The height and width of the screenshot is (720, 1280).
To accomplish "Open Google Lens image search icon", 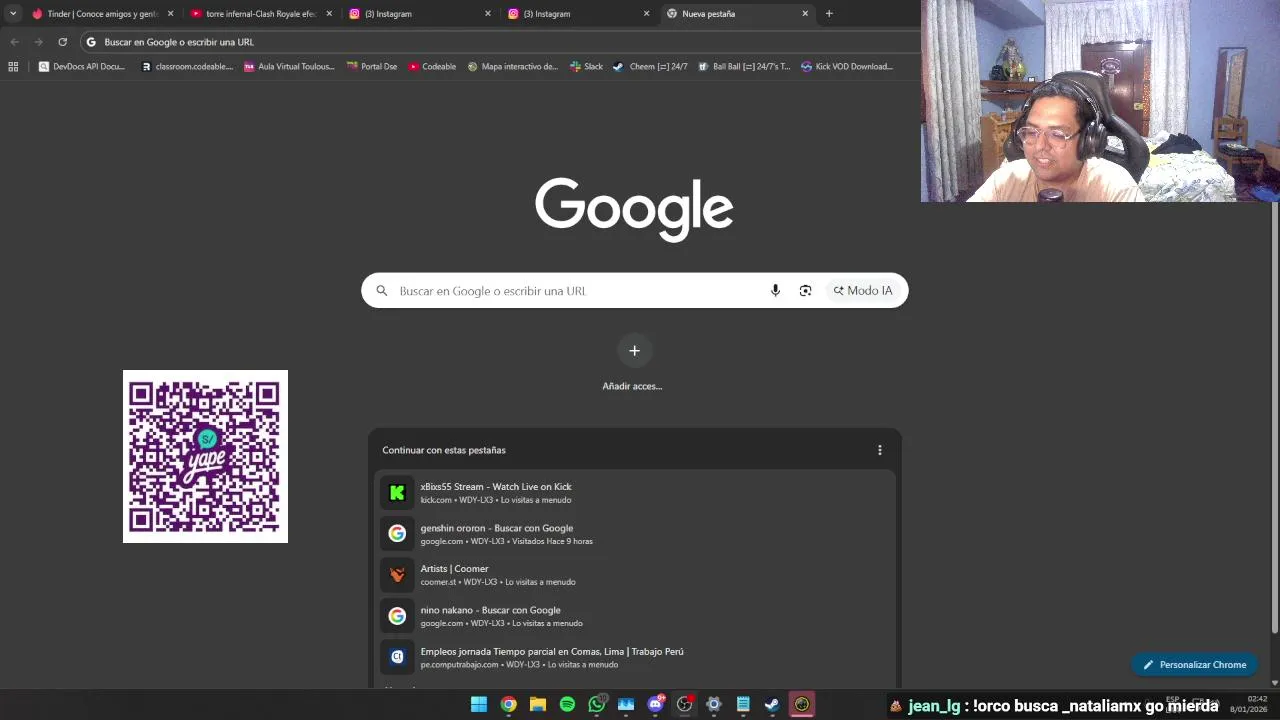I will click(x=805, y=291).
